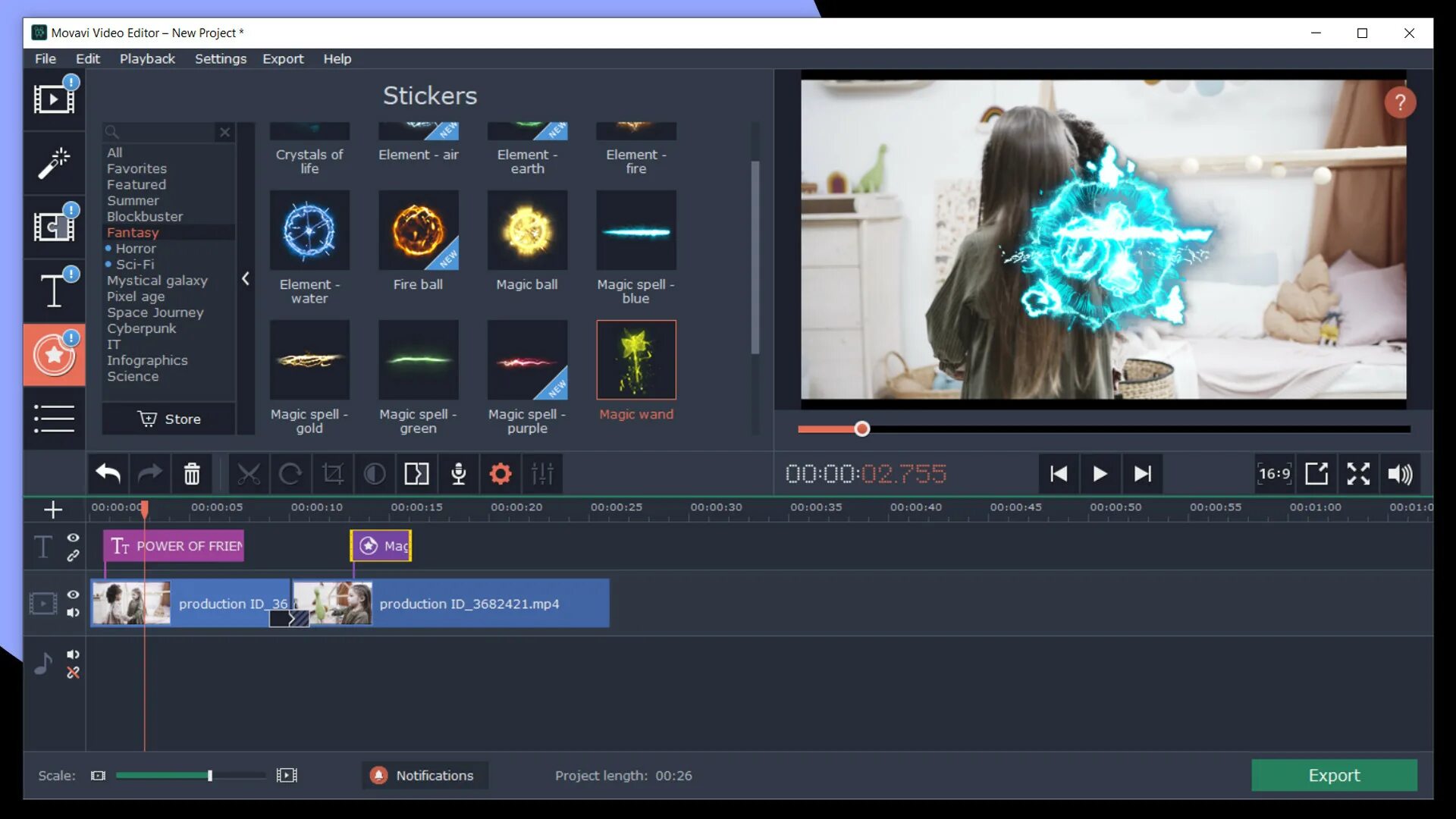This screenshot has height=819, width=1456.
Task: Click the Export project button
Action: click(1334, 775)
